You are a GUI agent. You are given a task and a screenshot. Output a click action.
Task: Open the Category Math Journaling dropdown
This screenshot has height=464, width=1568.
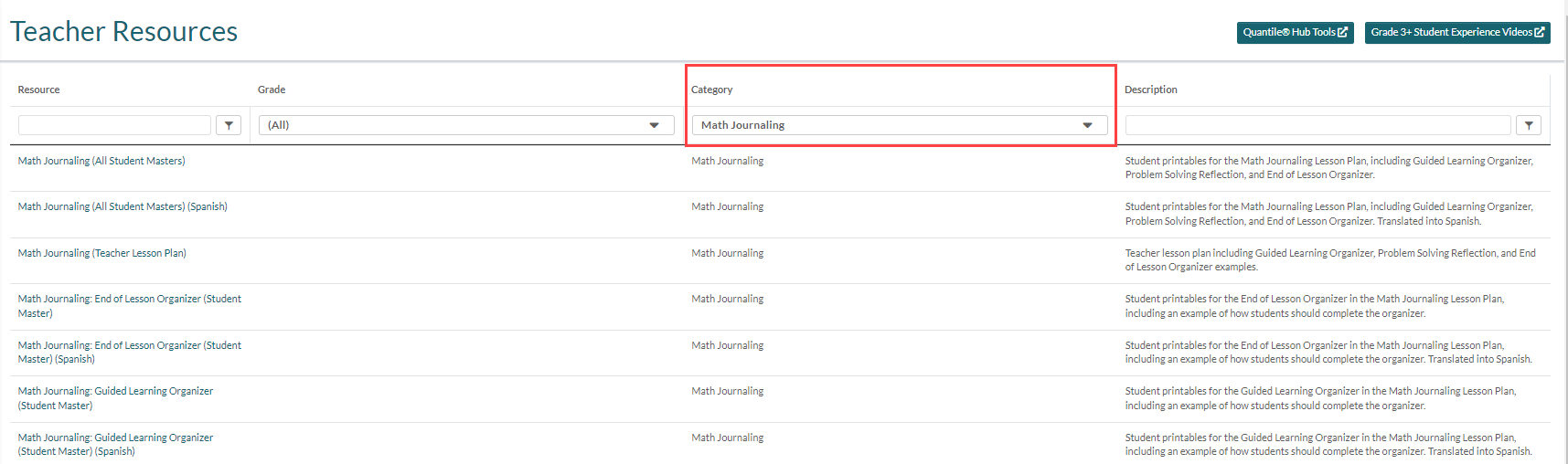point(899,125)
